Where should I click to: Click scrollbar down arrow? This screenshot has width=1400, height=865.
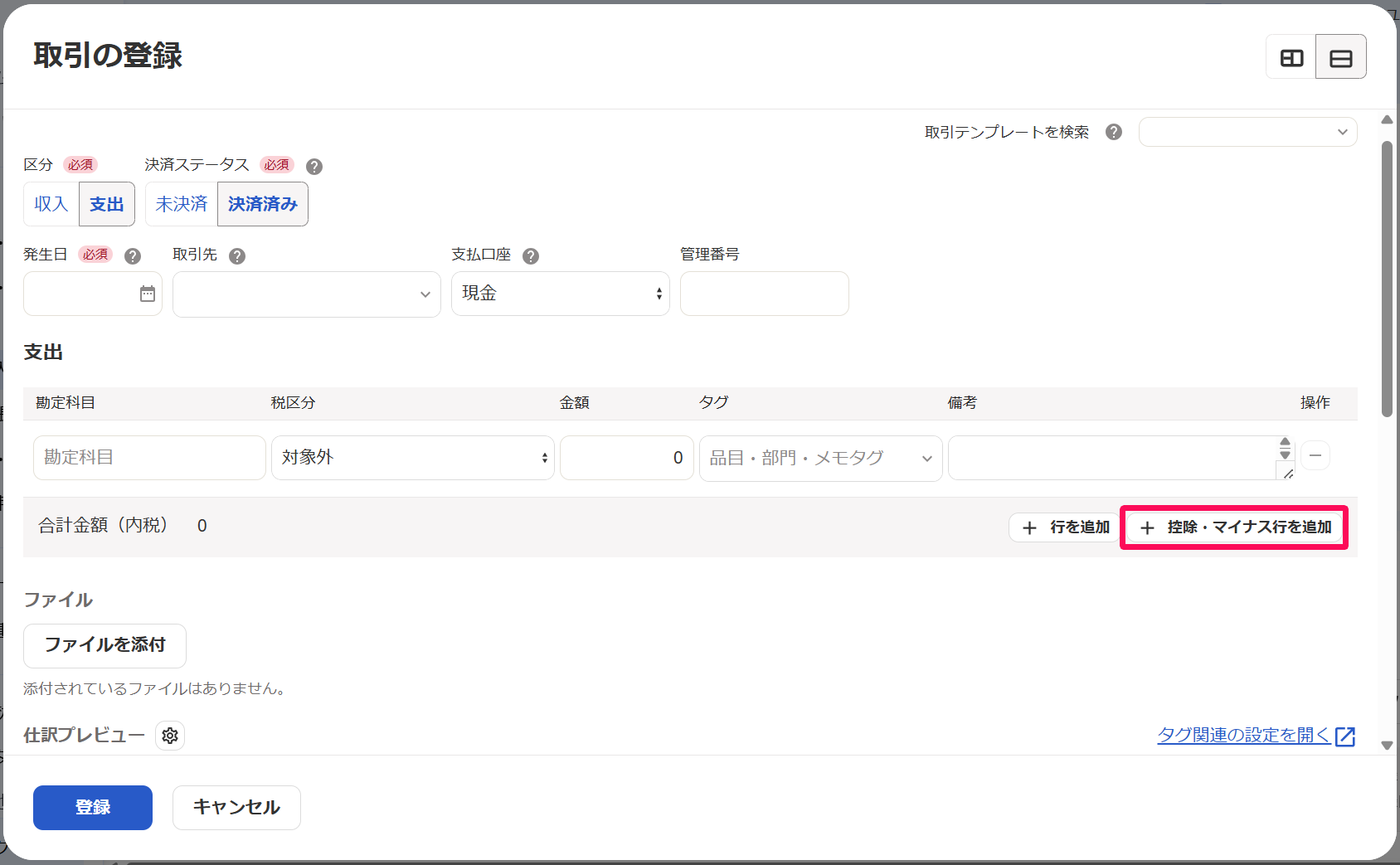[x=1387, y=745]
